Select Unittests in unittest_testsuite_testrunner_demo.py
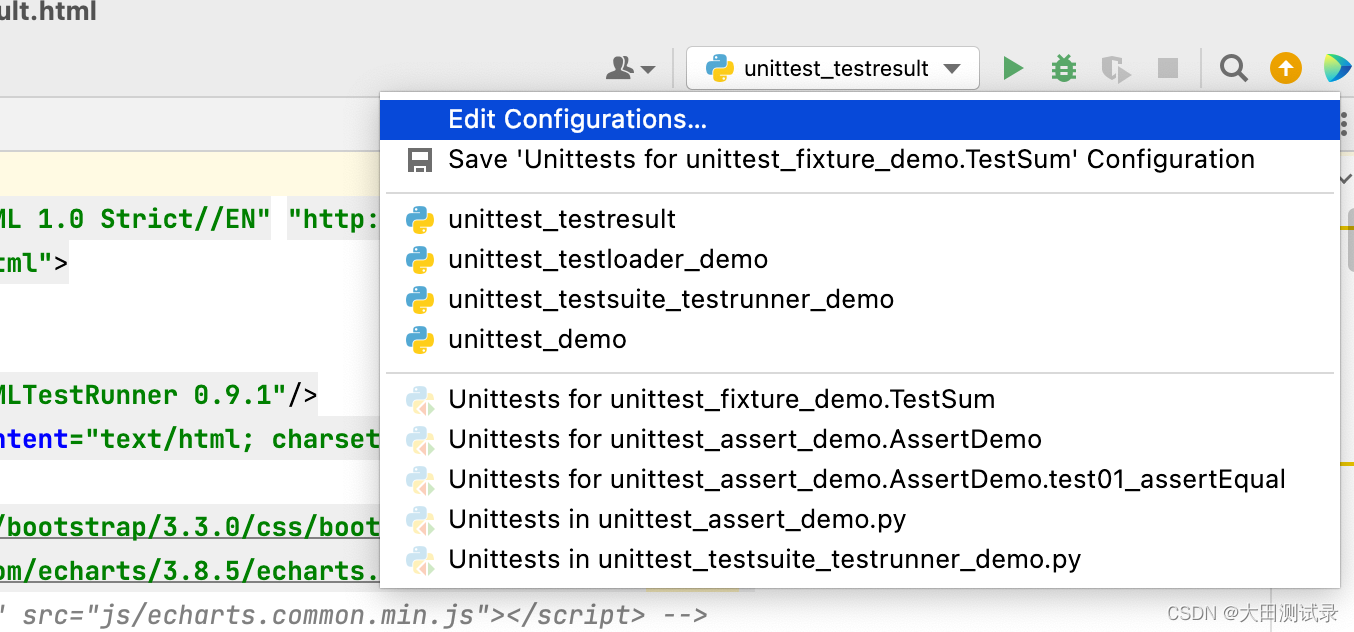This screenshot has width=1354, height=632. tap(764, 560)
